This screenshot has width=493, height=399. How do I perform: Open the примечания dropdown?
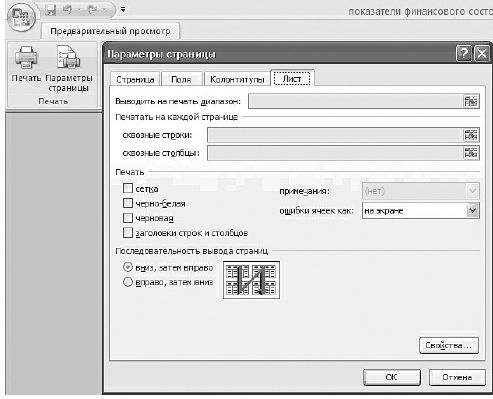pyautogui.click(x=421, y=191)
